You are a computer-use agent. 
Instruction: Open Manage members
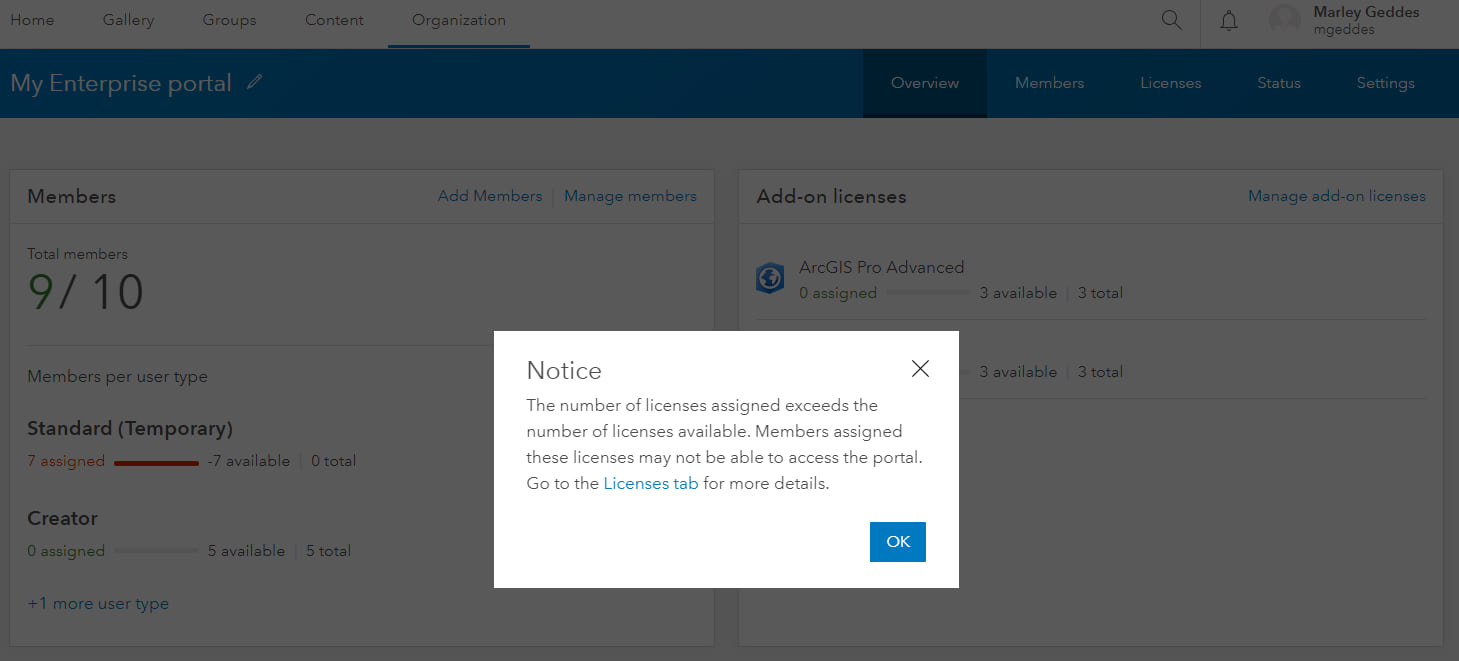point(630,195)
